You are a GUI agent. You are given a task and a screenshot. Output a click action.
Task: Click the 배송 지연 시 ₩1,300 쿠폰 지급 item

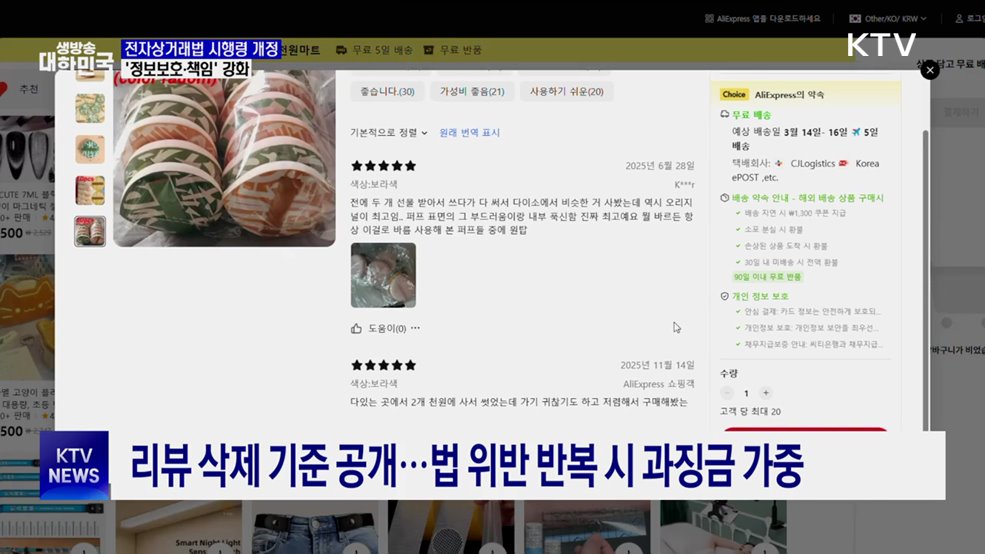tap(795, 213)
